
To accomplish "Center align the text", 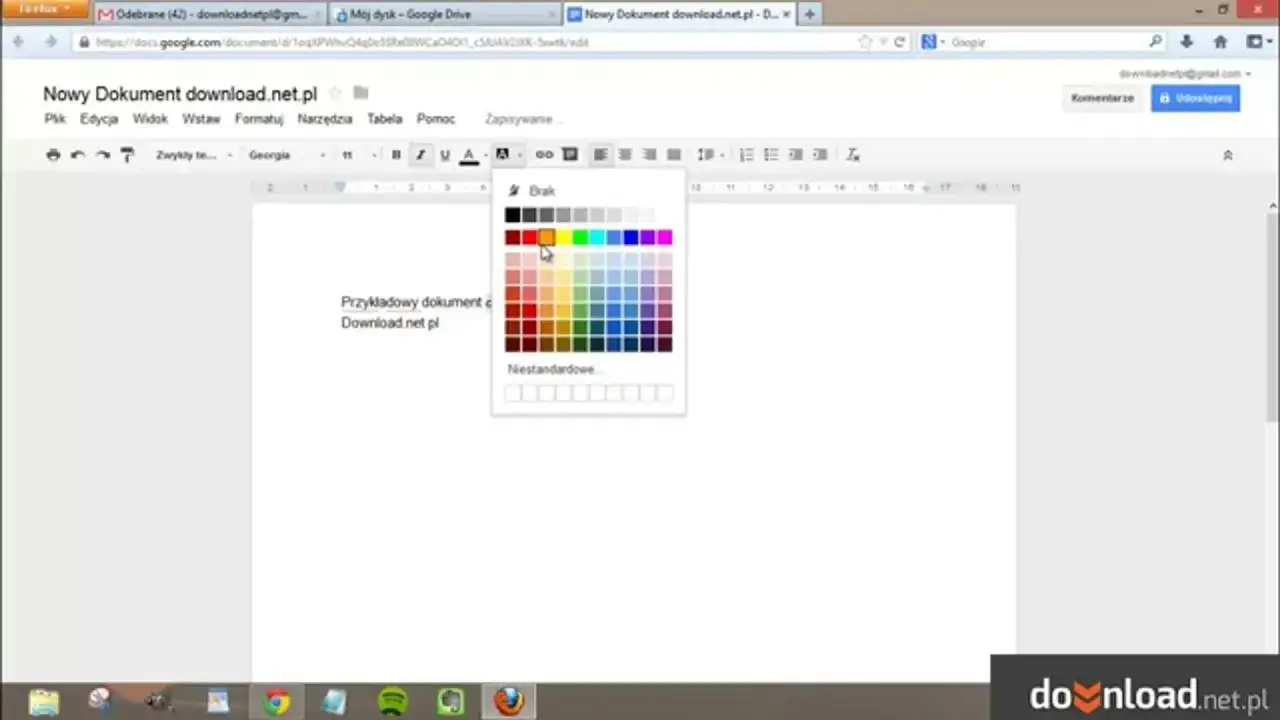I will click(x=625, y=155).
